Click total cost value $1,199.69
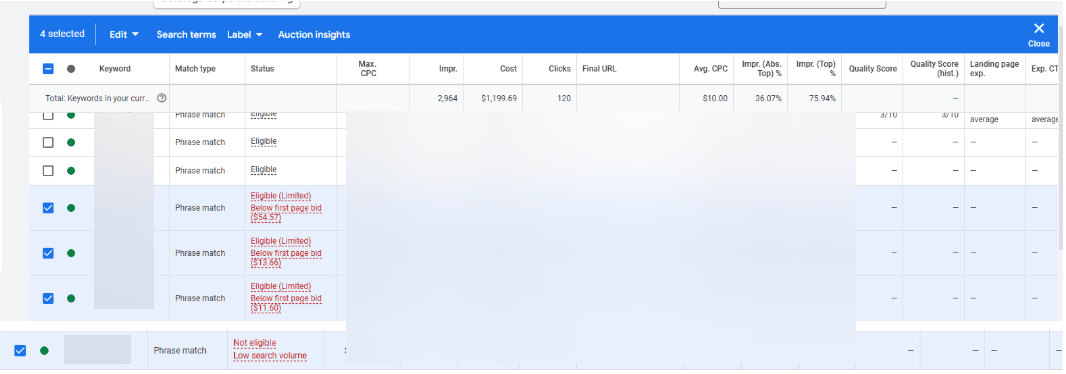1066x374 pixels. point(499,98)
